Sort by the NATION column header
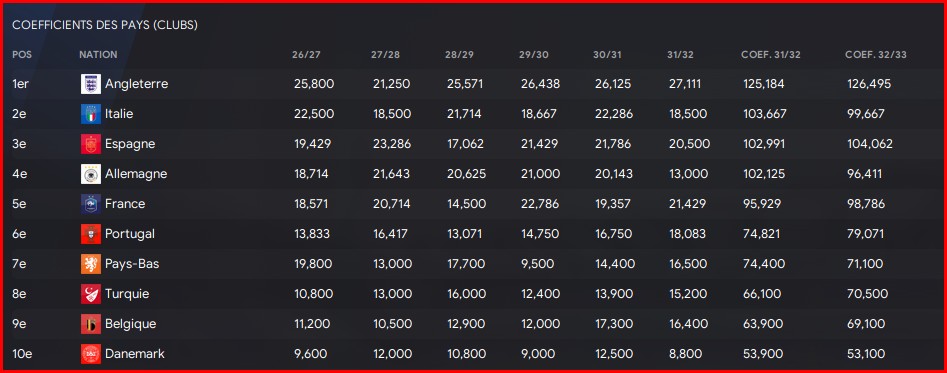Screen dimensions: 947x373 coord(98,54)
